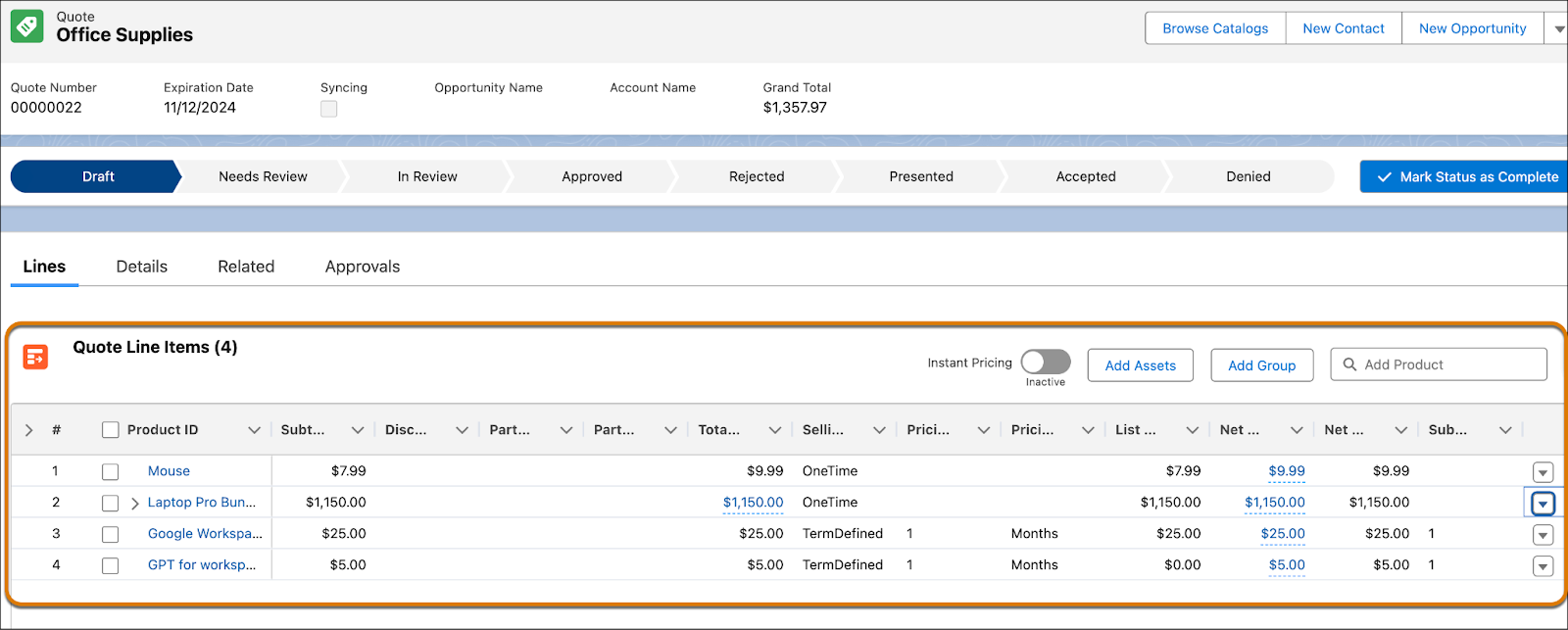Viewport: 1568px width, 630px height.
Task: Click Months cell in Google Workspace row
Action: click(x=1035, y=534)
